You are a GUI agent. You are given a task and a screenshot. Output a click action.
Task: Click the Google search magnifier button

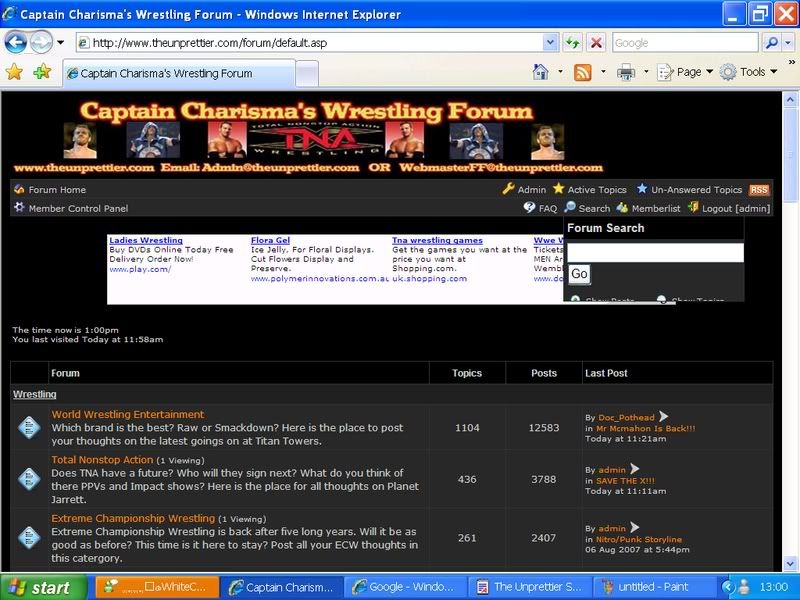[770, 43]
